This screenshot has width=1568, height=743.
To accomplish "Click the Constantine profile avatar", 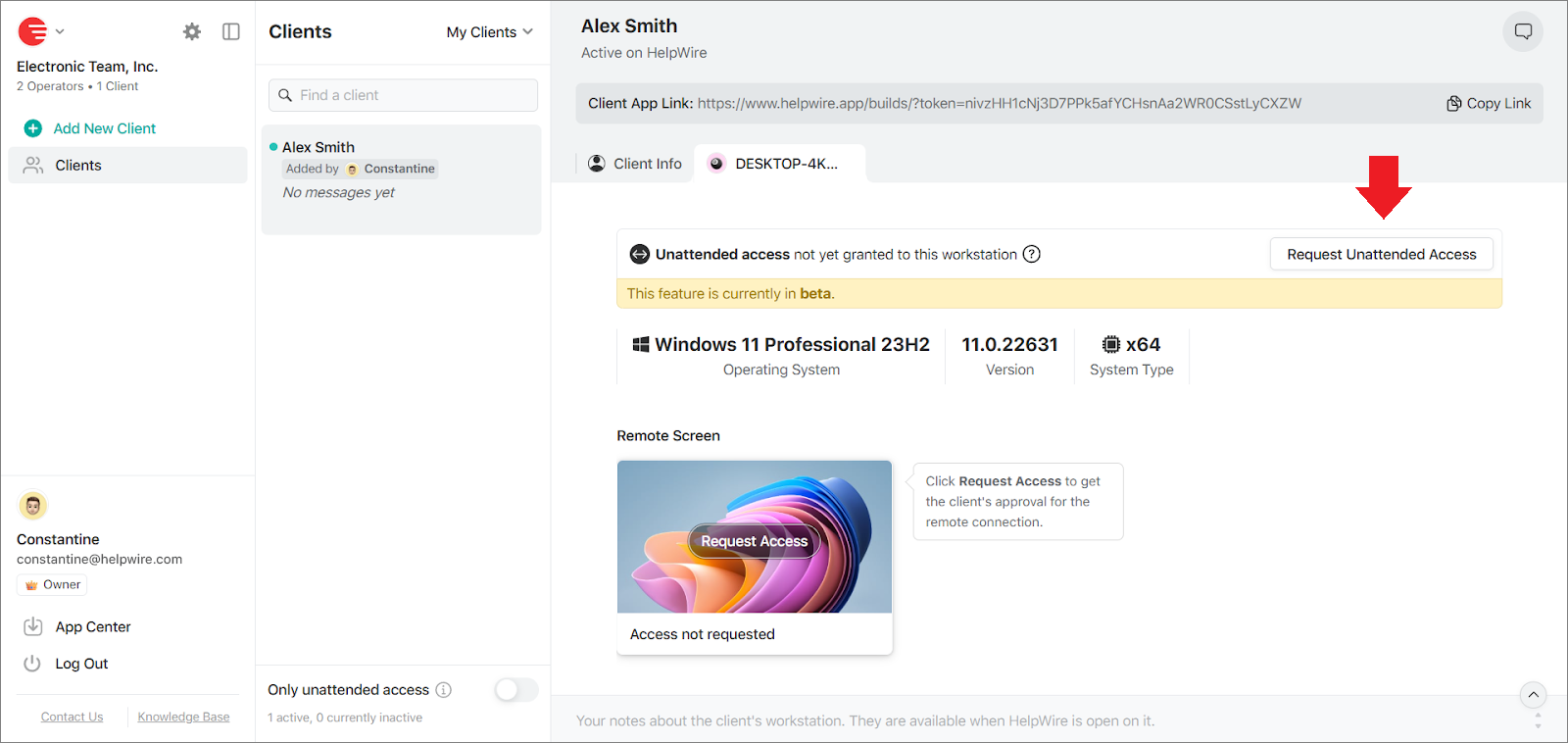I will click(x=33, y=506).
